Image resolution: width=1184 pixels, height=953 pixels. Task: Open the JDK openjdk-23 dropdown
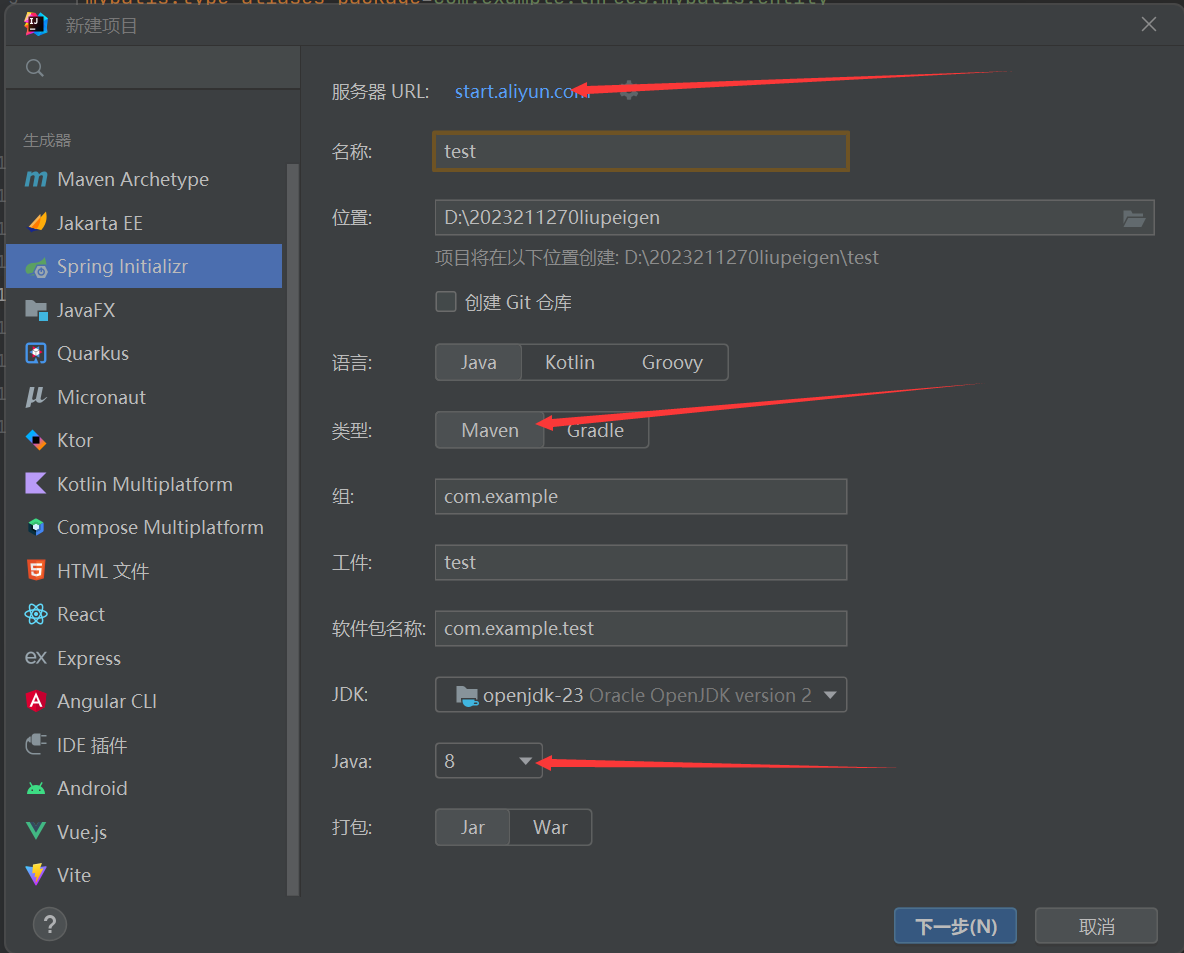(x=641, y=695)
